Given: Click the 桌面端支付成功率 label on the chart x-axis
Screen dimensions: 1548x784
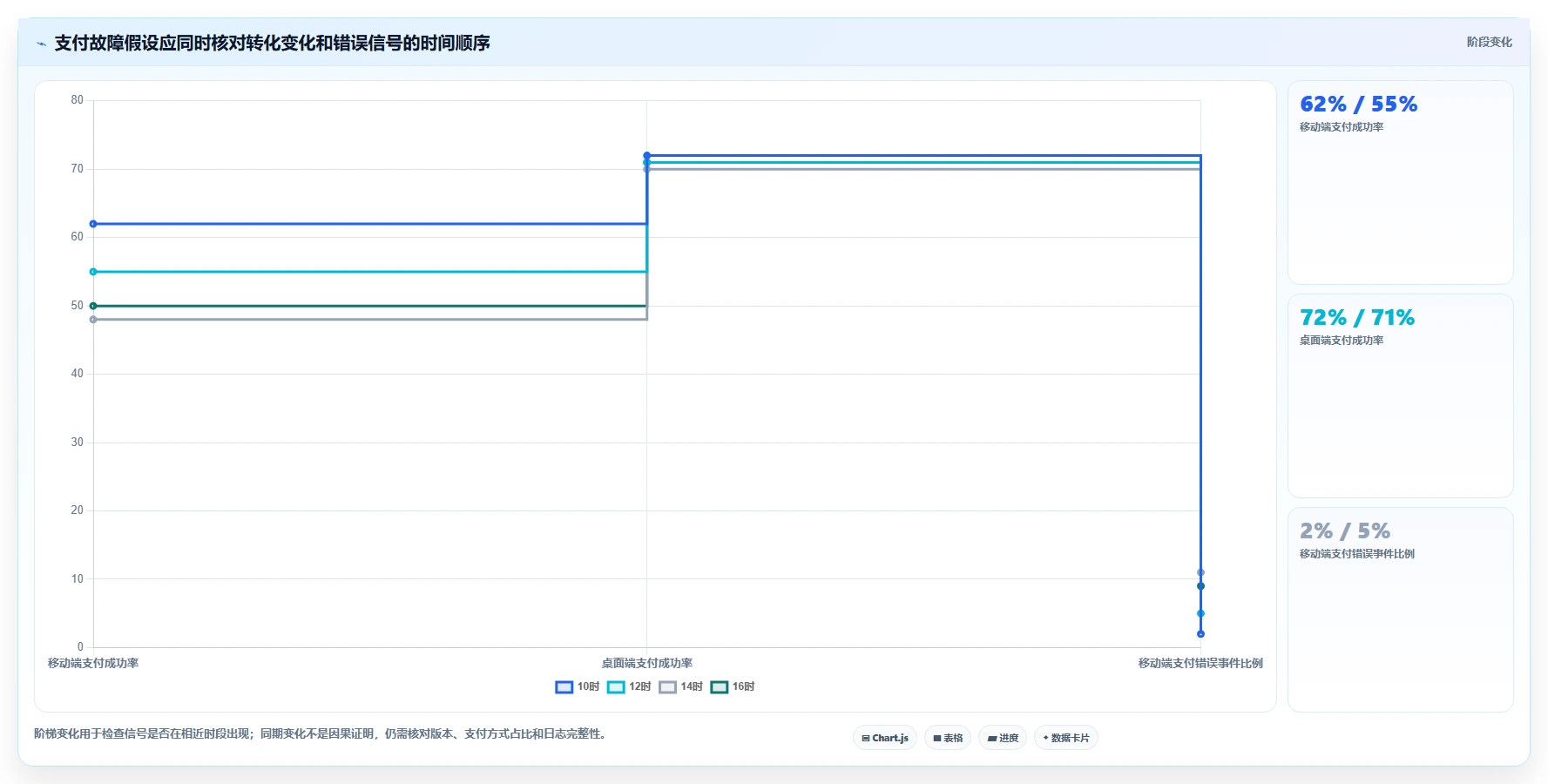Looking at the screenshot, I should 646,663.
